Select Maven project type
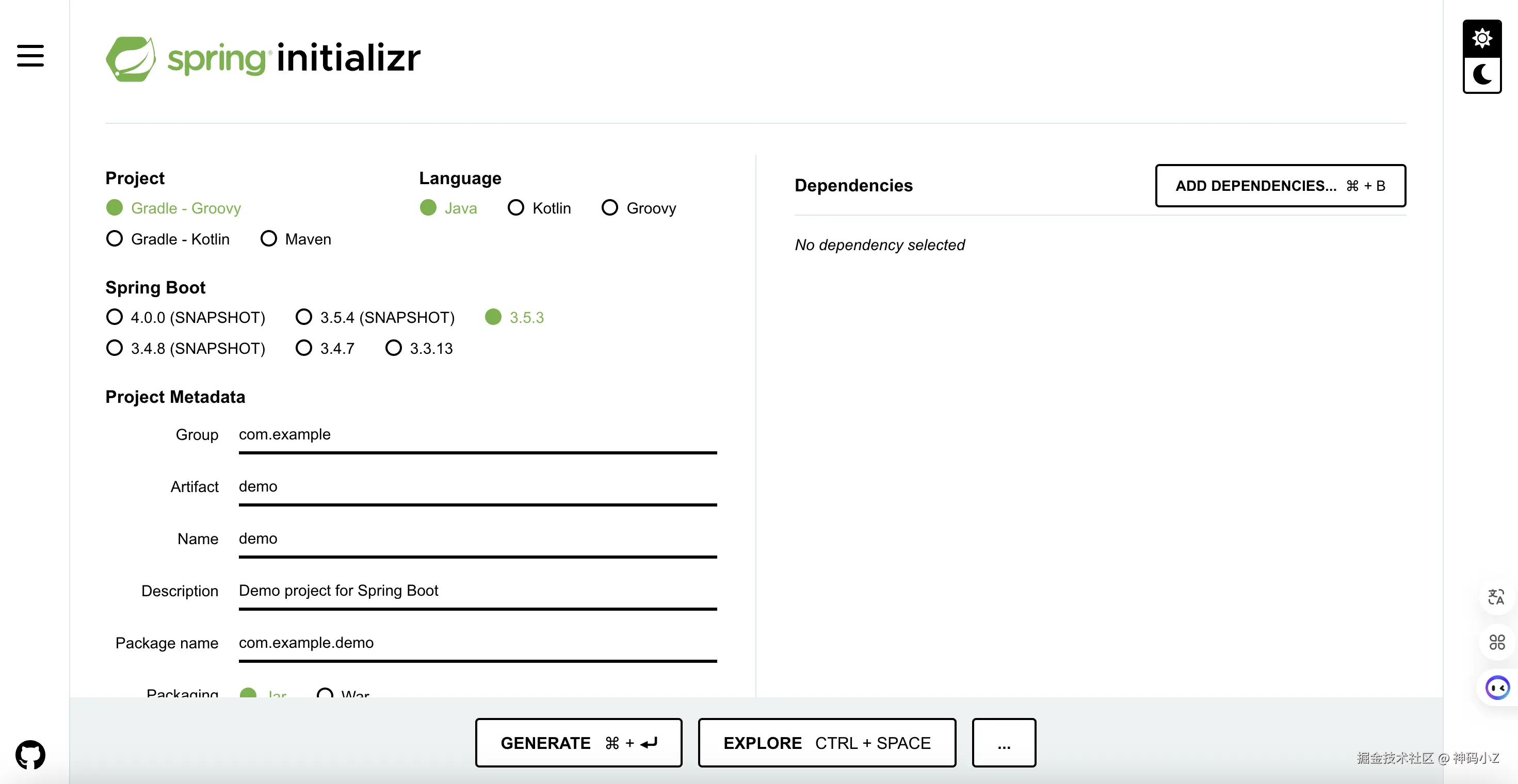 (x=269, y=239)
